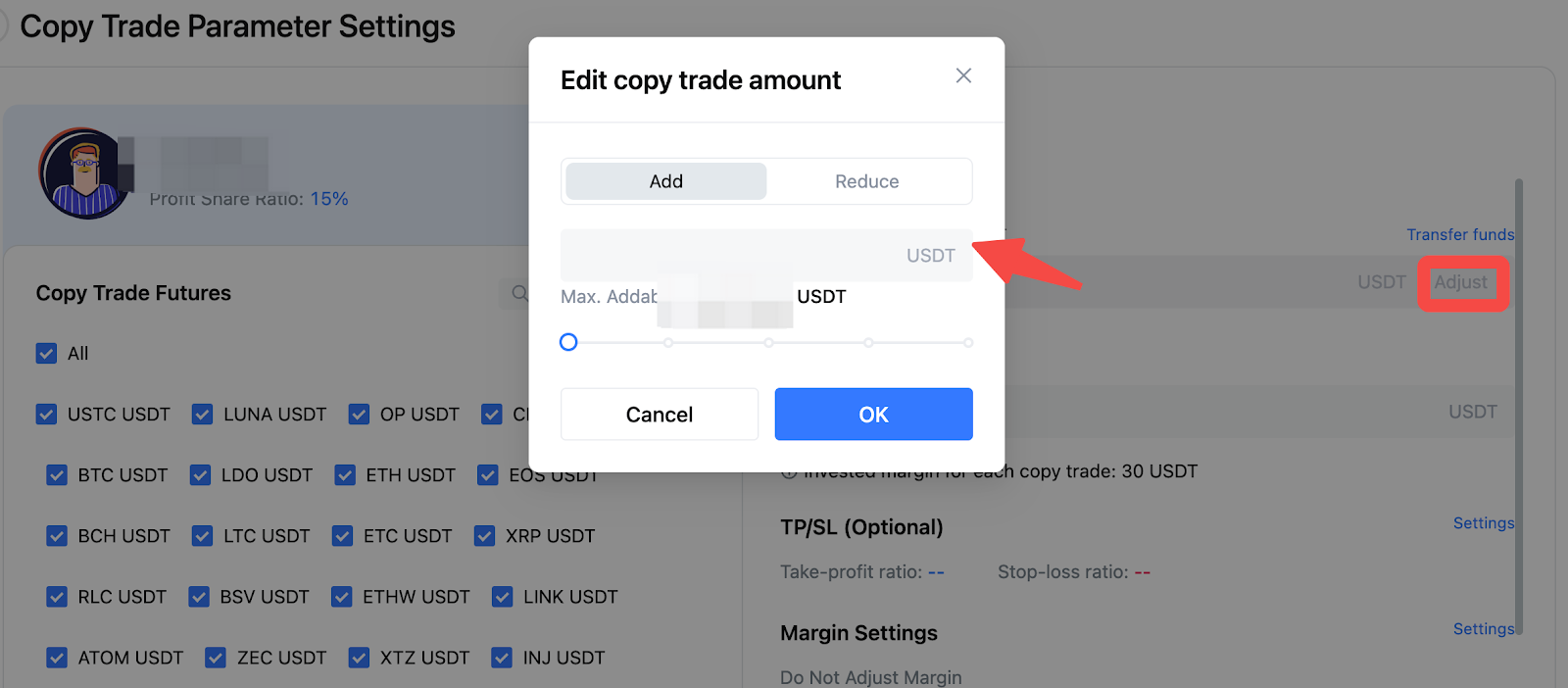Toggle the LUNA USDT checkbox
The width and height of the screenshot is (1568, 688).
coord(202,415)
